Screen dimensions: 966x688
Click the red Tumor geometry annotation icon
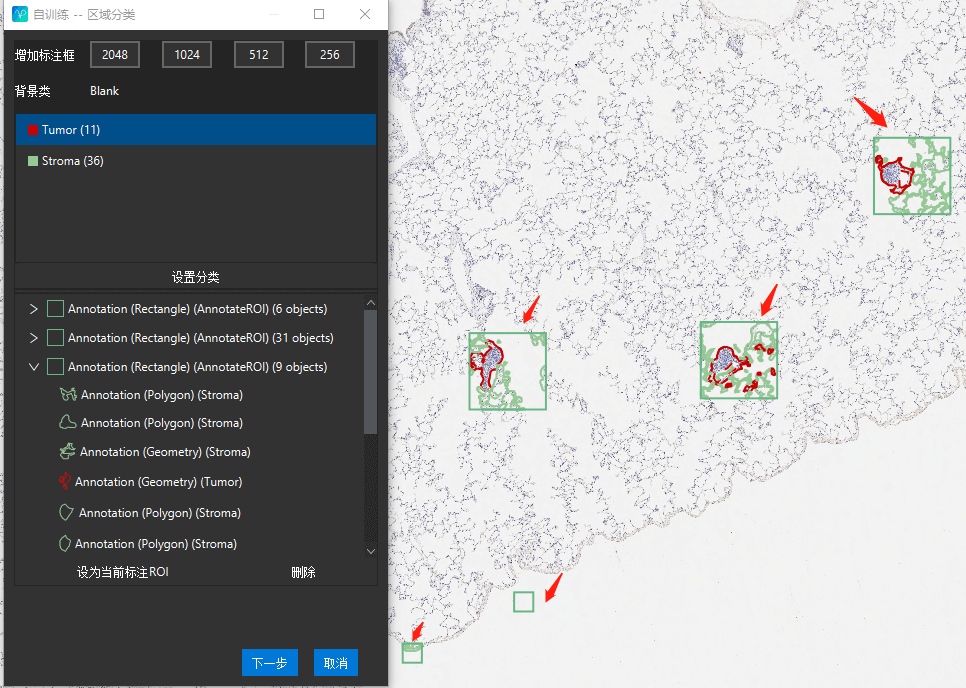65,482
